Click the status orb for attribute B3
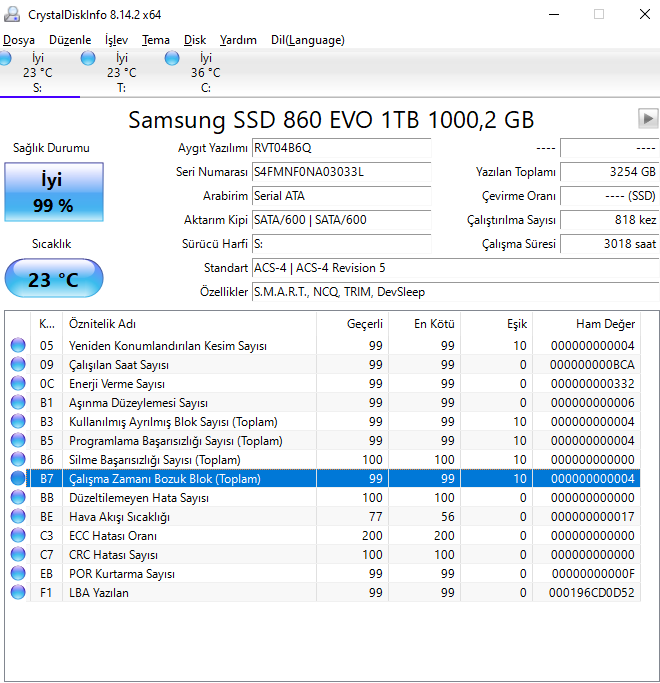Image resolution: width=660 pixels, height=683 pixels. (x=18, y=421)
